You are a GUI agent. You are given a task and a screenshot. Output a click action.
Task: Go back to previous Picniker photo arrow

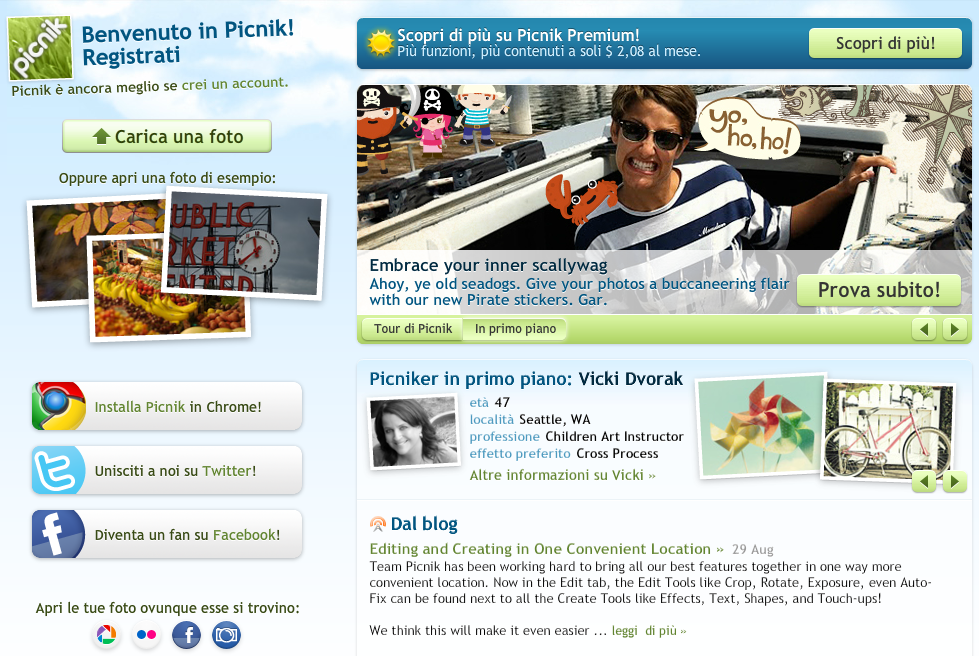924,481
